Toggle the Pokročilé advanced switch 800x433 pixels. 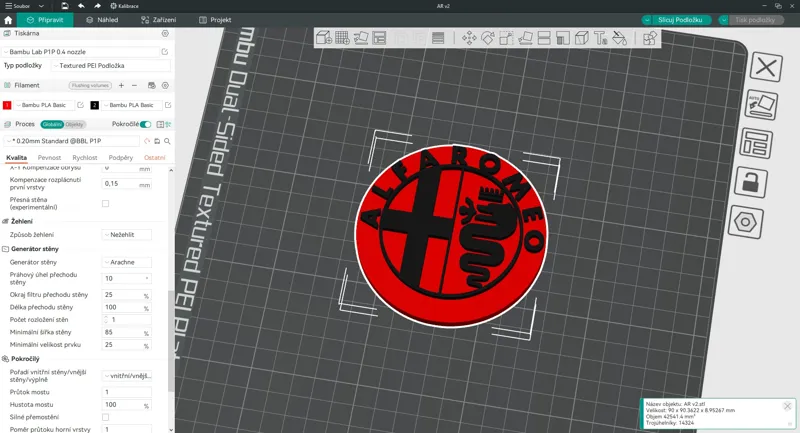tap(145, 124)
